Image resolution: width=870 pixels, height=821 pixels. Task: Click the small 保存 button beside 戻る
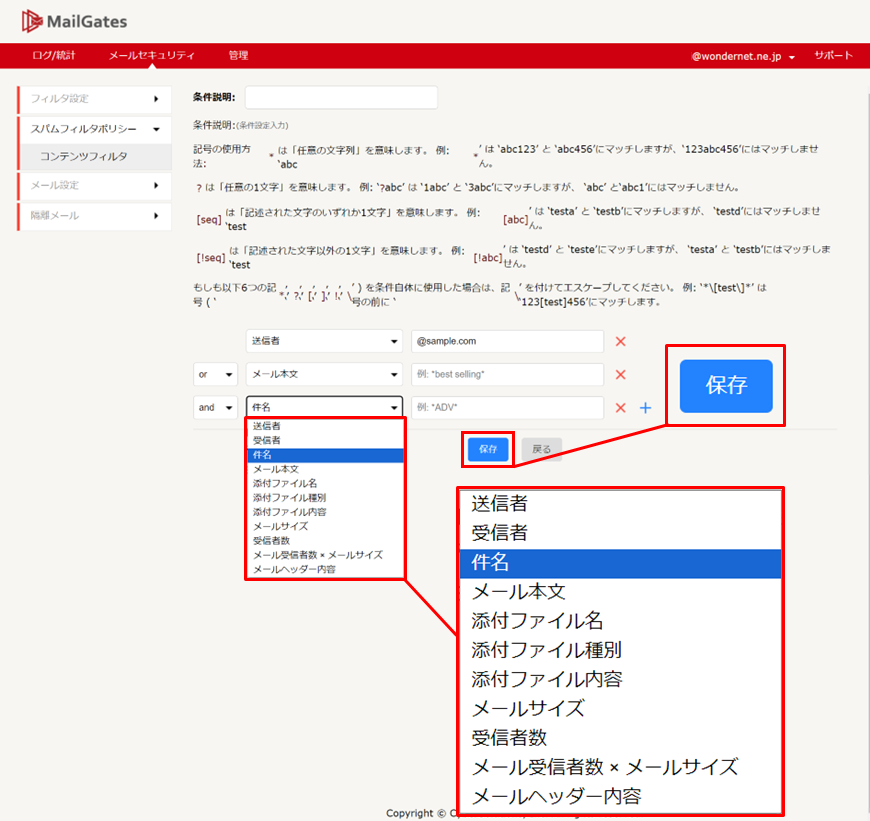pos(488,449)
